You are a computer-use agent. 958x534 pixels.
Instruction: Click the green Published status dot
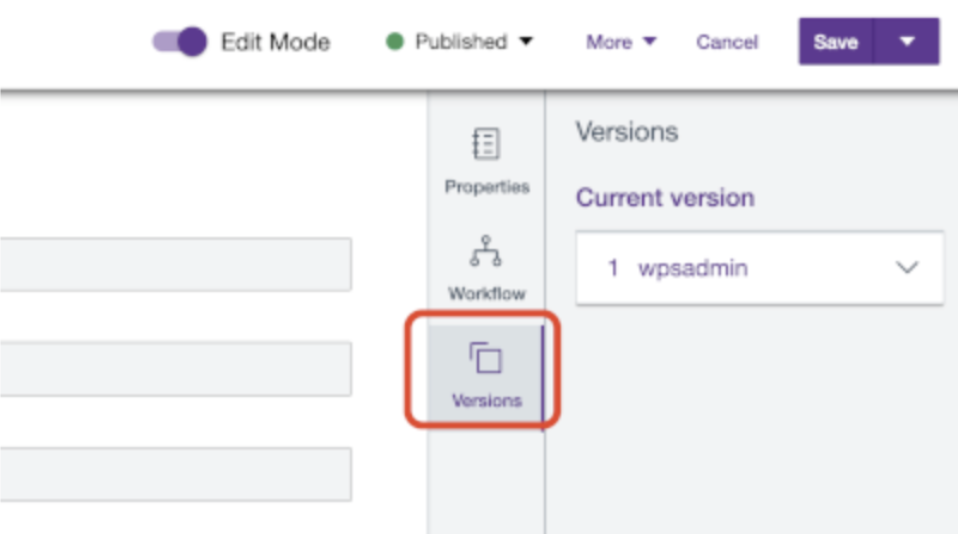pos(395,42)
